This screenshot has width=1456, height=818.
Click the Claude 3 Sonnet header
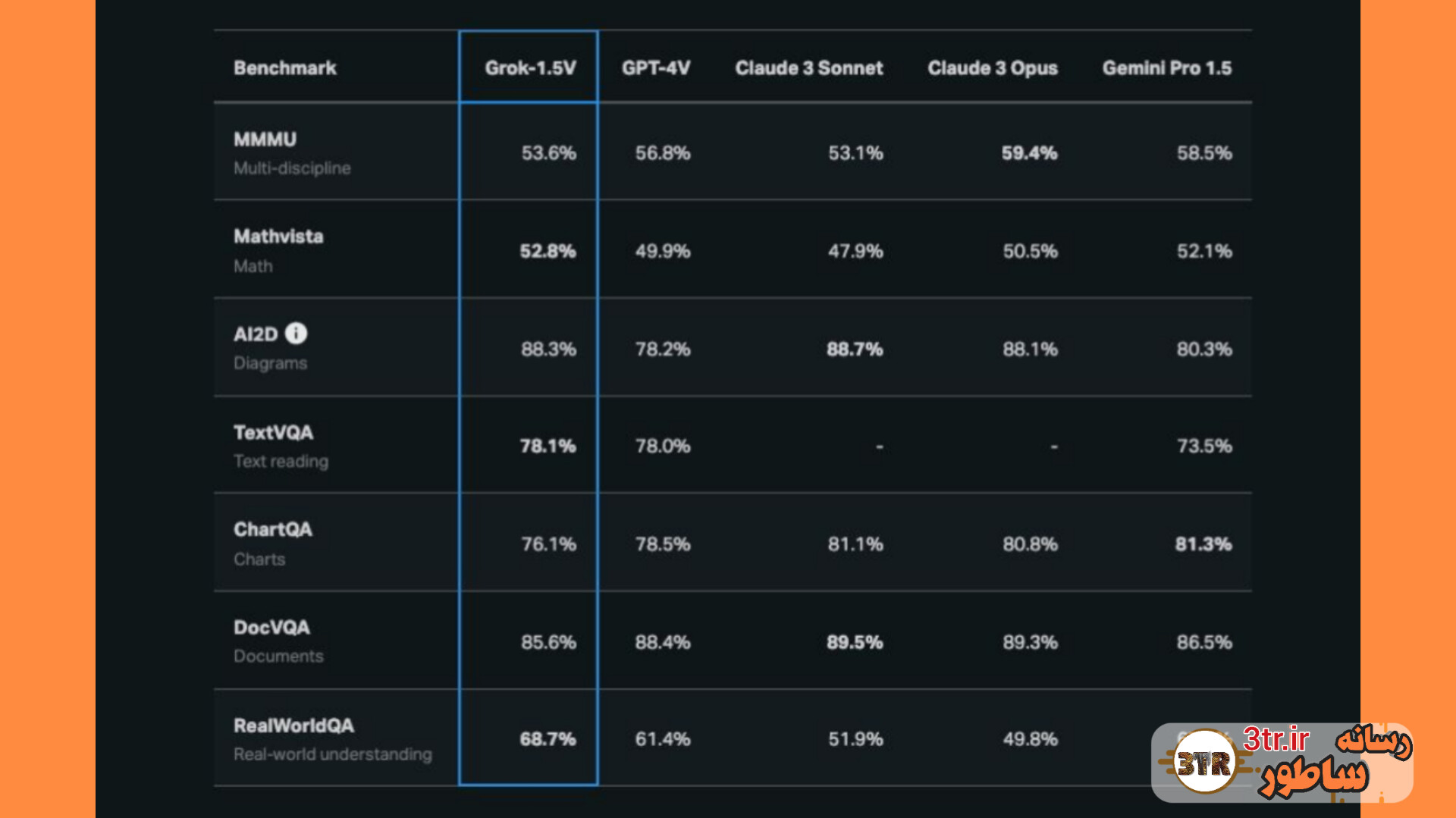(x=809, y=68)
